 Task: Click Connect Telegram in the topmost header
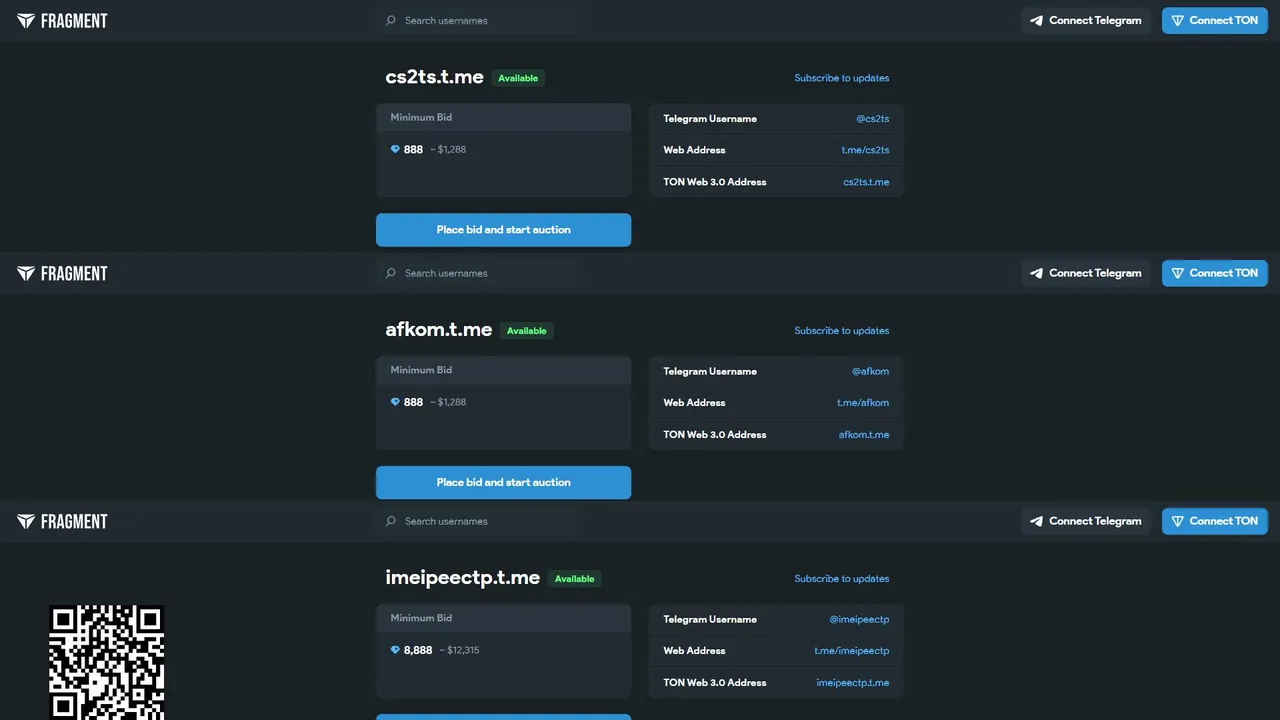click(1086, 20)
